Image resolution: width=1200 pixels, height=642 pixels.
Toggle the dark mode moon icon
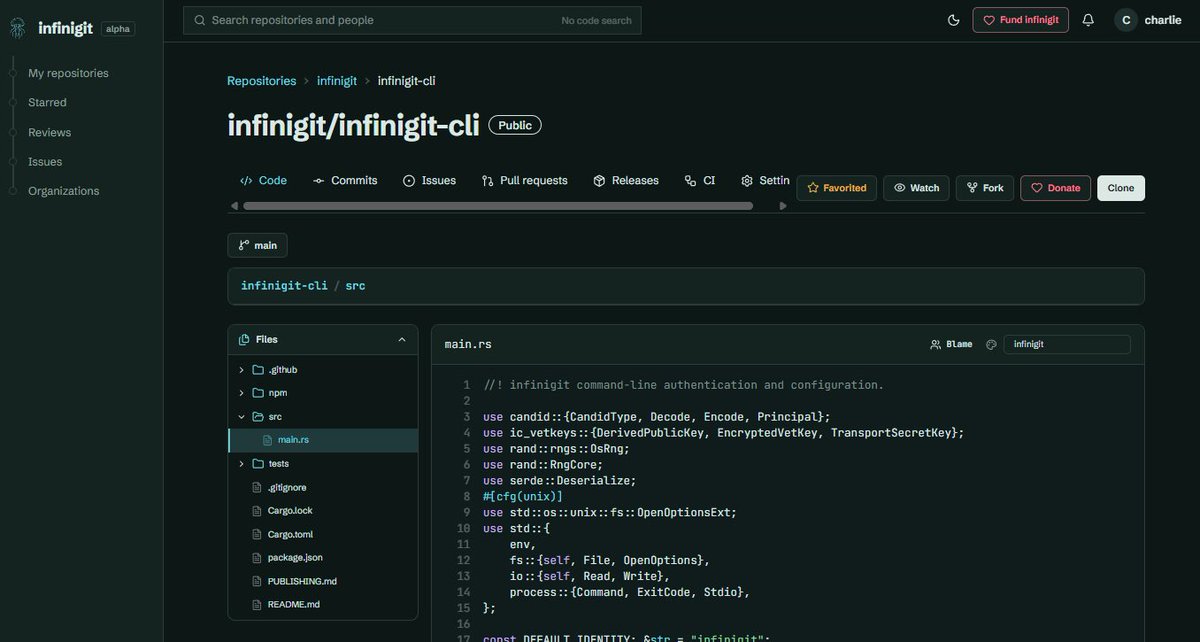[x=953, y=20]
